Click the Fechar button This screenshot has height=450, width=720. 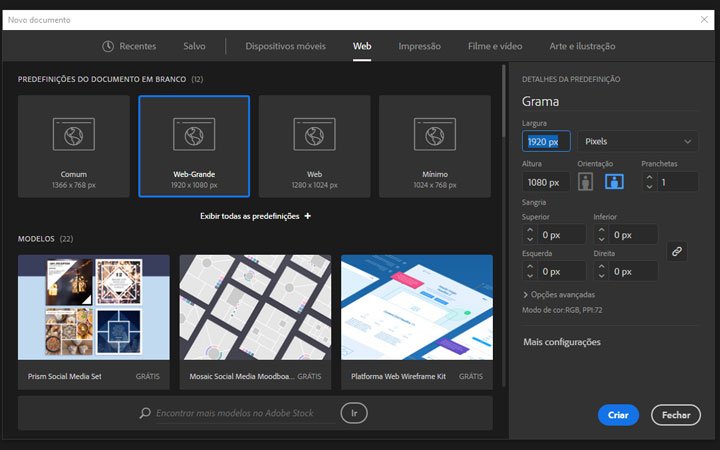676,415
